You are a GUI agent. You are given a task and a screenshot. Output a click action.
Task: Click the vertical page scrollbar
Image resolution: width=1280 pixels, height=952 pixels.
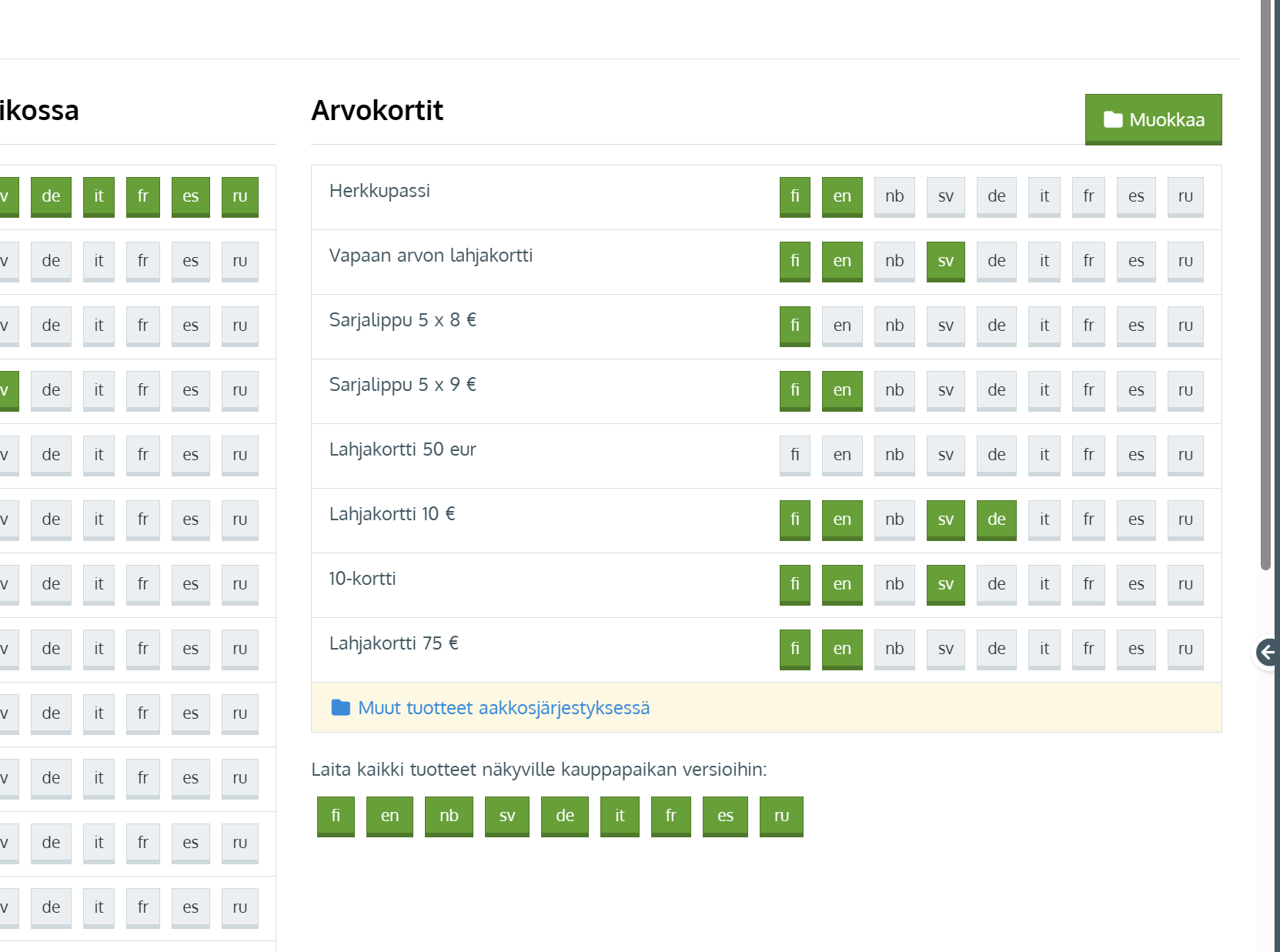[1266, 285]
